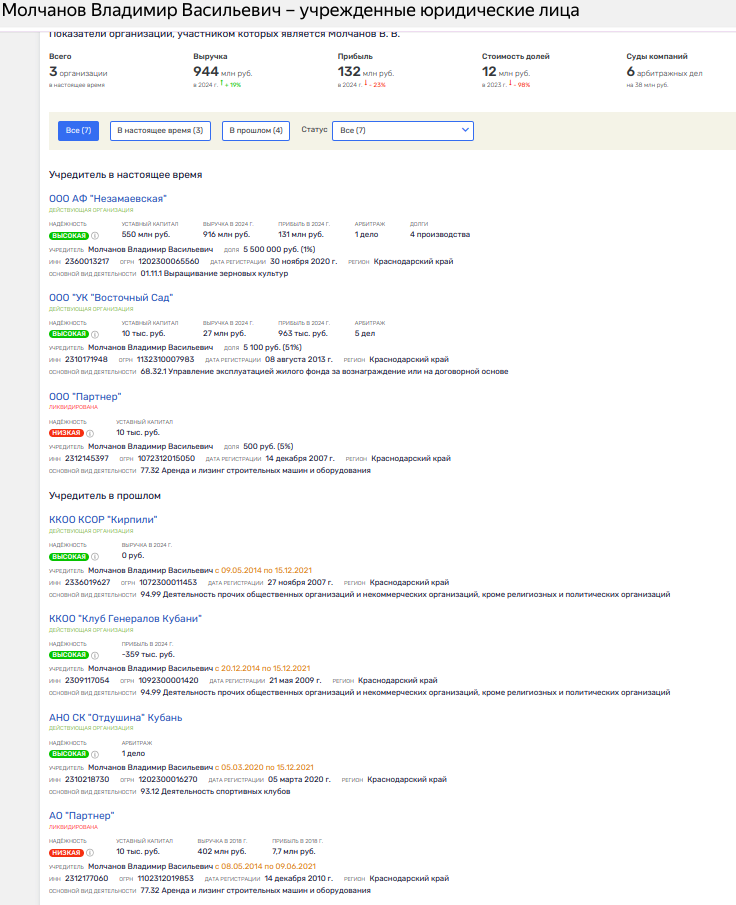Open АНО СК "Отдушина" Кубань link
Viewport: 736px width, 905px height.
(x=115, y=717)
